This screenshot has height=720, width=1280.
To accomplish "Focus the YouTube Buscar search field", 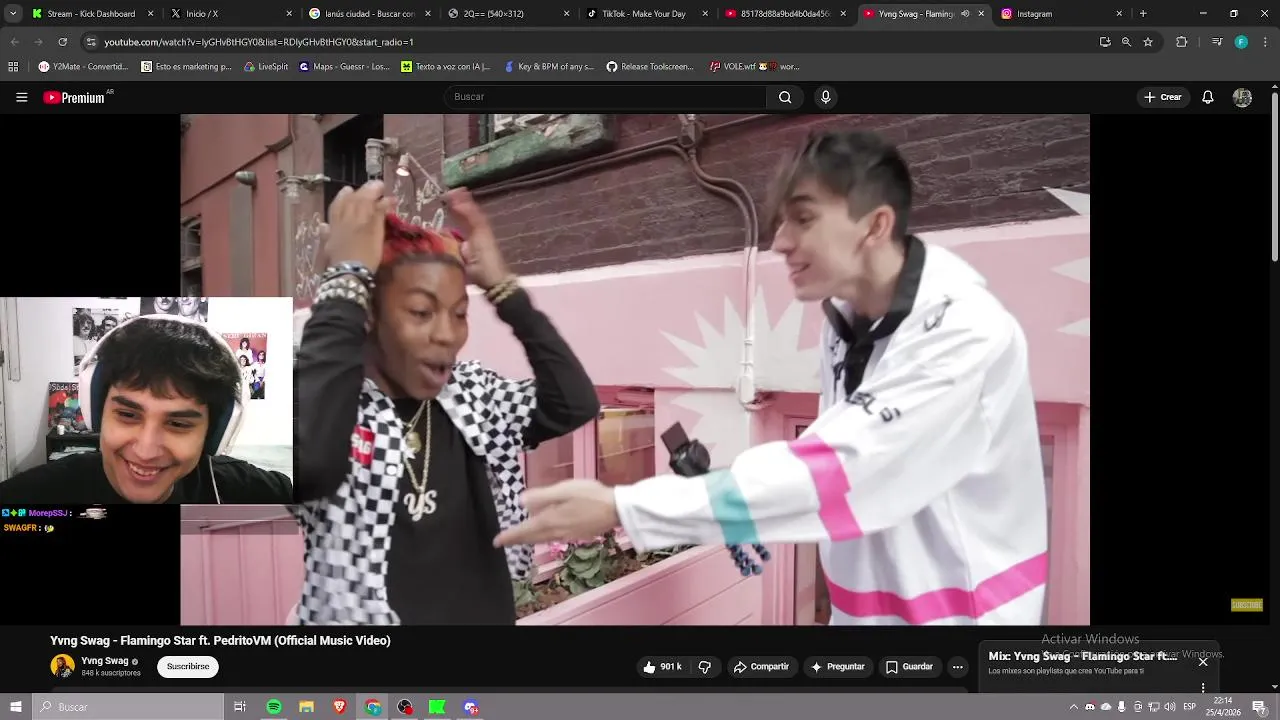I will click(x=605, y=97).
